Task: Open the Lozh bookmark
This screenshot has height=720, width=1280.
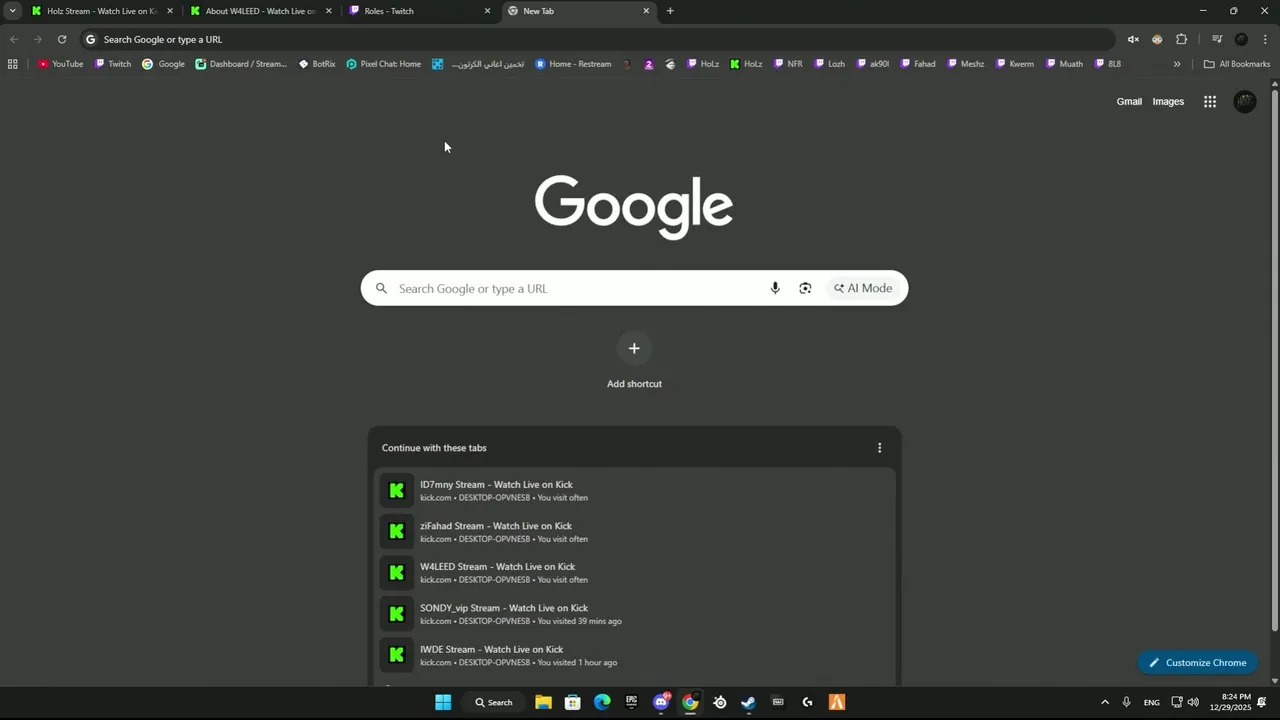Action: click(x=829, y=64)
